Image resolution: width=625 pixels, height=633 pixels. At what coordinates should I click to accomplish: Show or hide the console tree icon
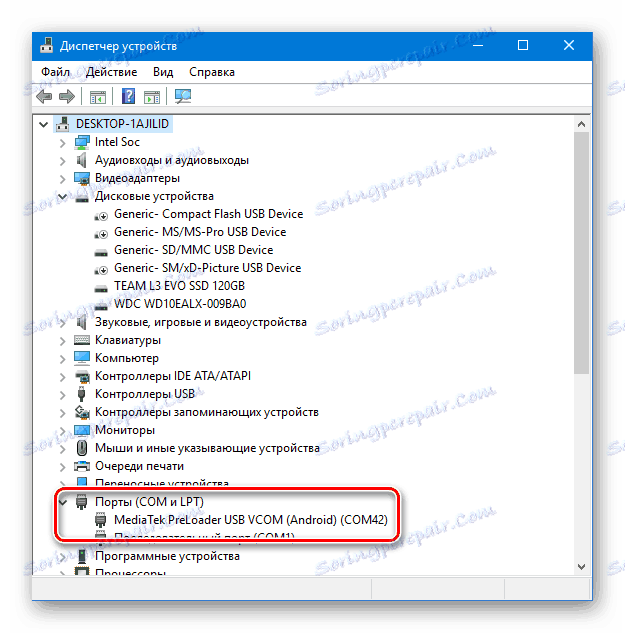pos(98,97)
